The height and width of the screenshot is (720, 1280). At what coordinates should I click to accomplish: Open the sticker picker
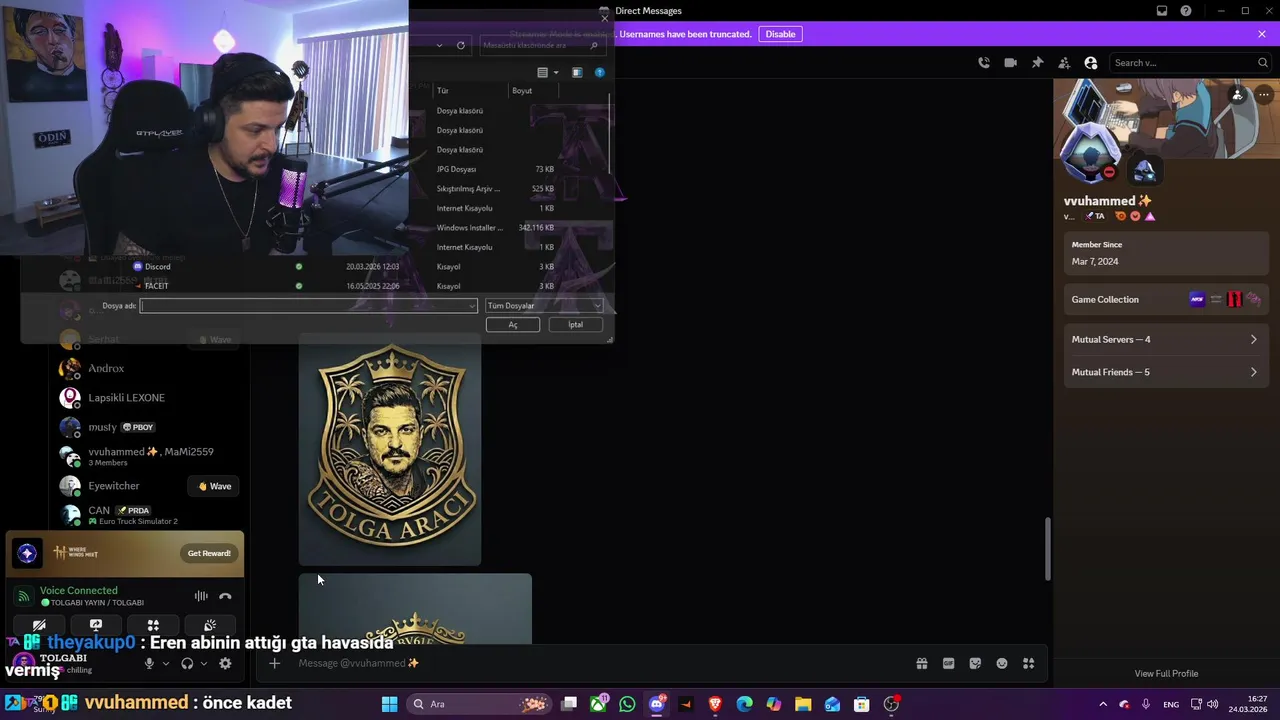coord(975,663)
